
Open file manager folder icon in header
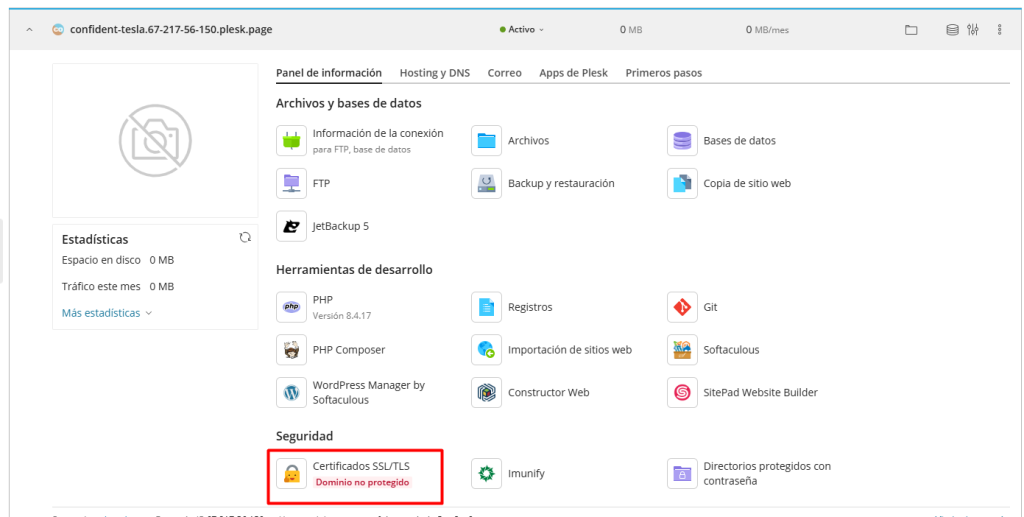pos(911,30)
